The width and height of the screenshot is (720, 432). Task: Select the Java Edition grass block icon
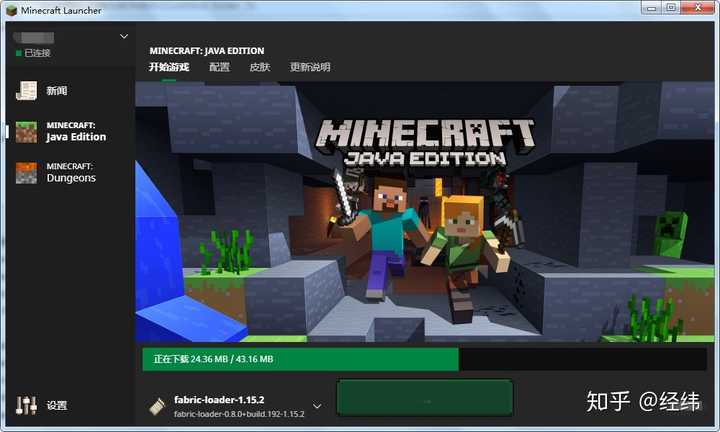26,132
